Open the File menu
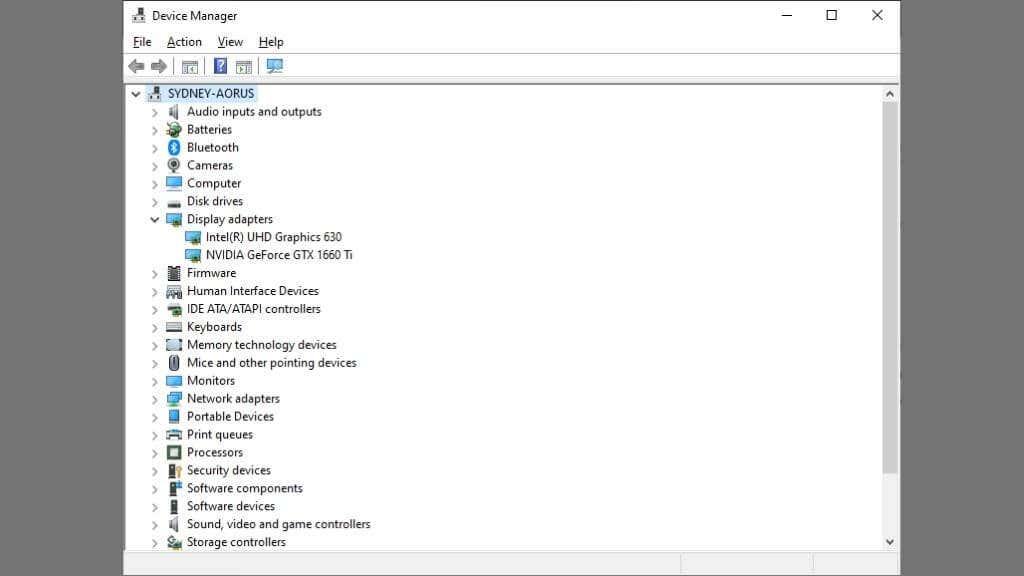This screenshot has width=1024, height=576. pyautogui.click(x=142, y=42)
